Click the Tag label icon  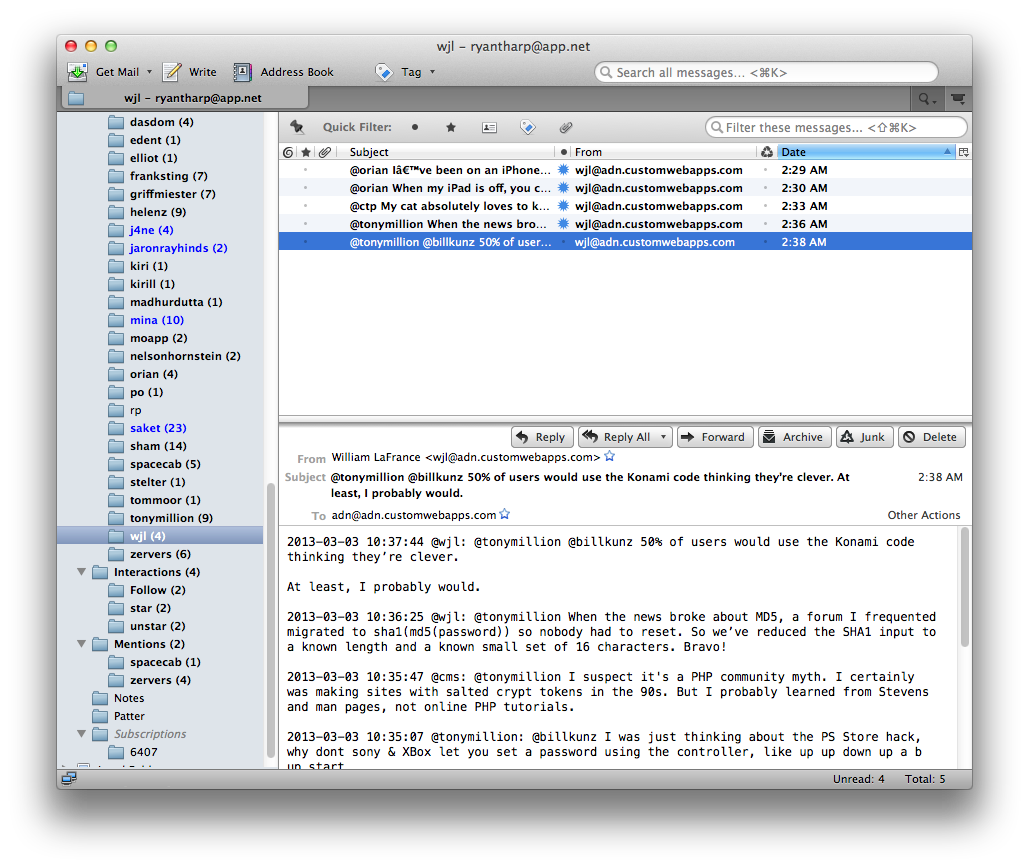tap(384, 72)
